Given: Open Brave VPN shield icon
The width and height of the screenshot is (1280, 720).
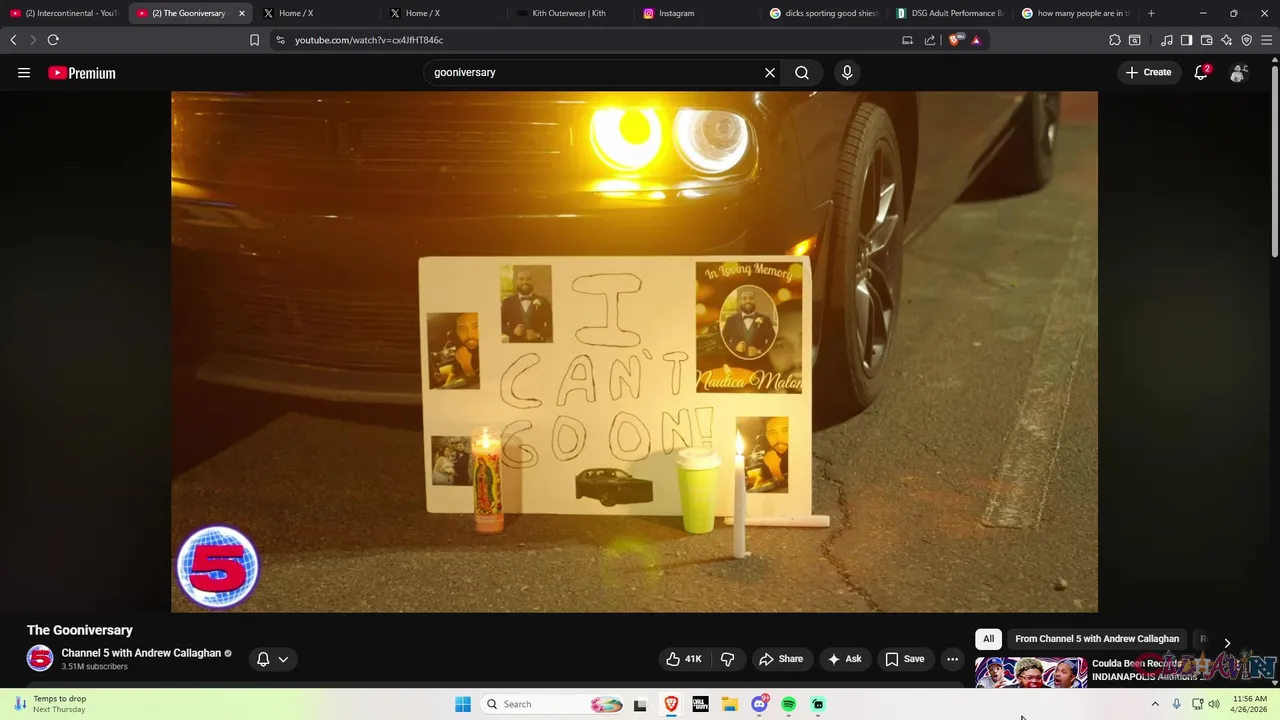Looking at the screenshot, I should pos(1247,40).
